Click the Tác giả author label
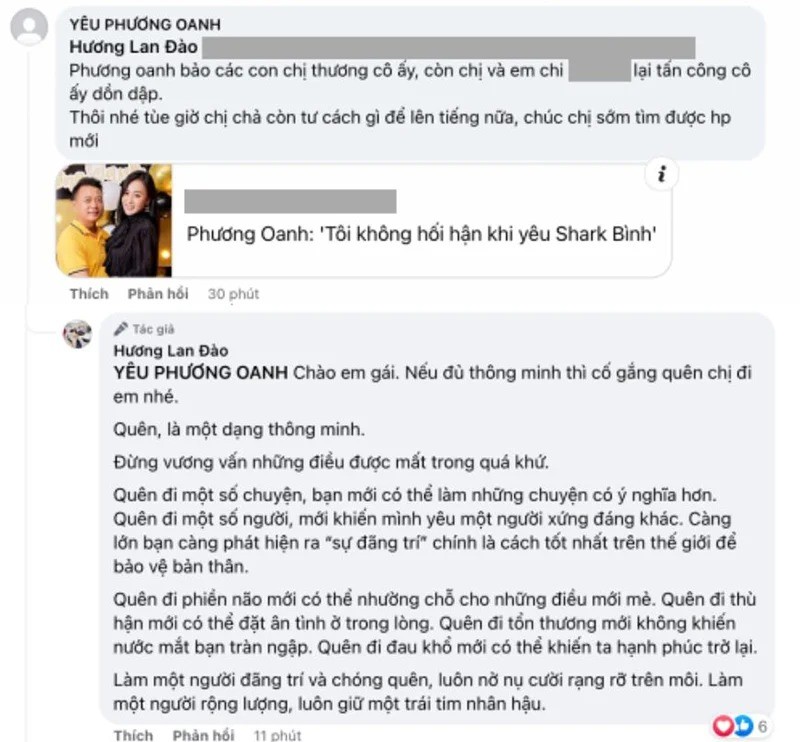 point(154,329)
